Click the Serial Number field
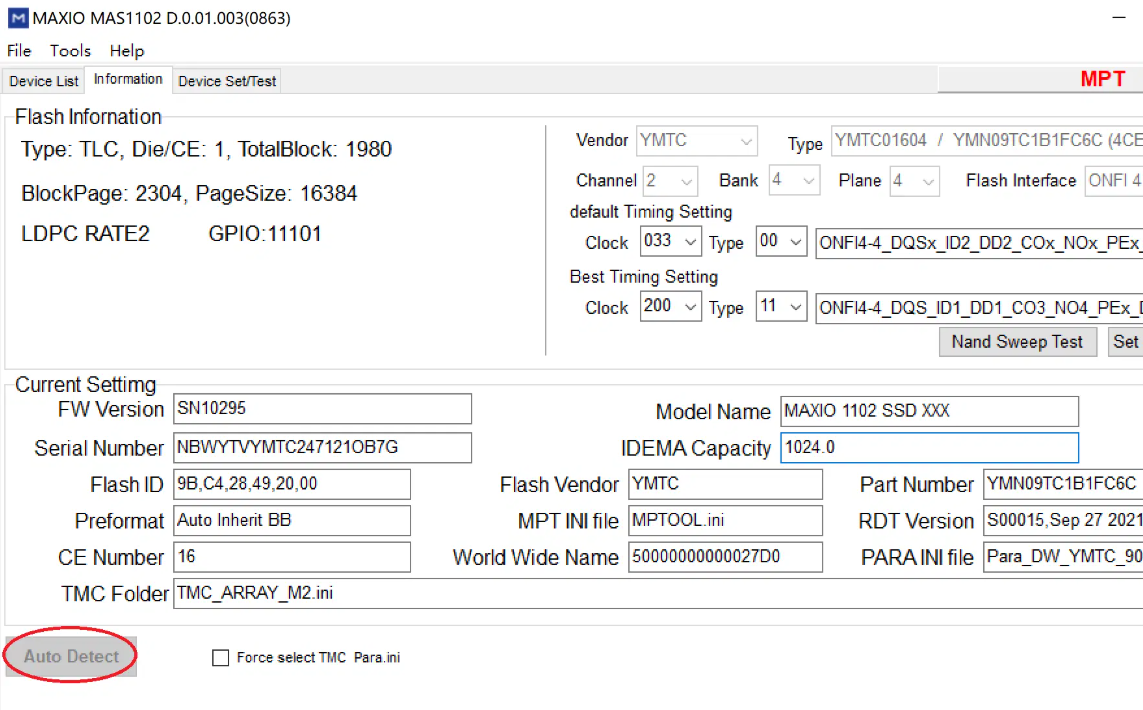This screenshot has width=1143, height=710. pyautogui.click(x=322, y=447)
